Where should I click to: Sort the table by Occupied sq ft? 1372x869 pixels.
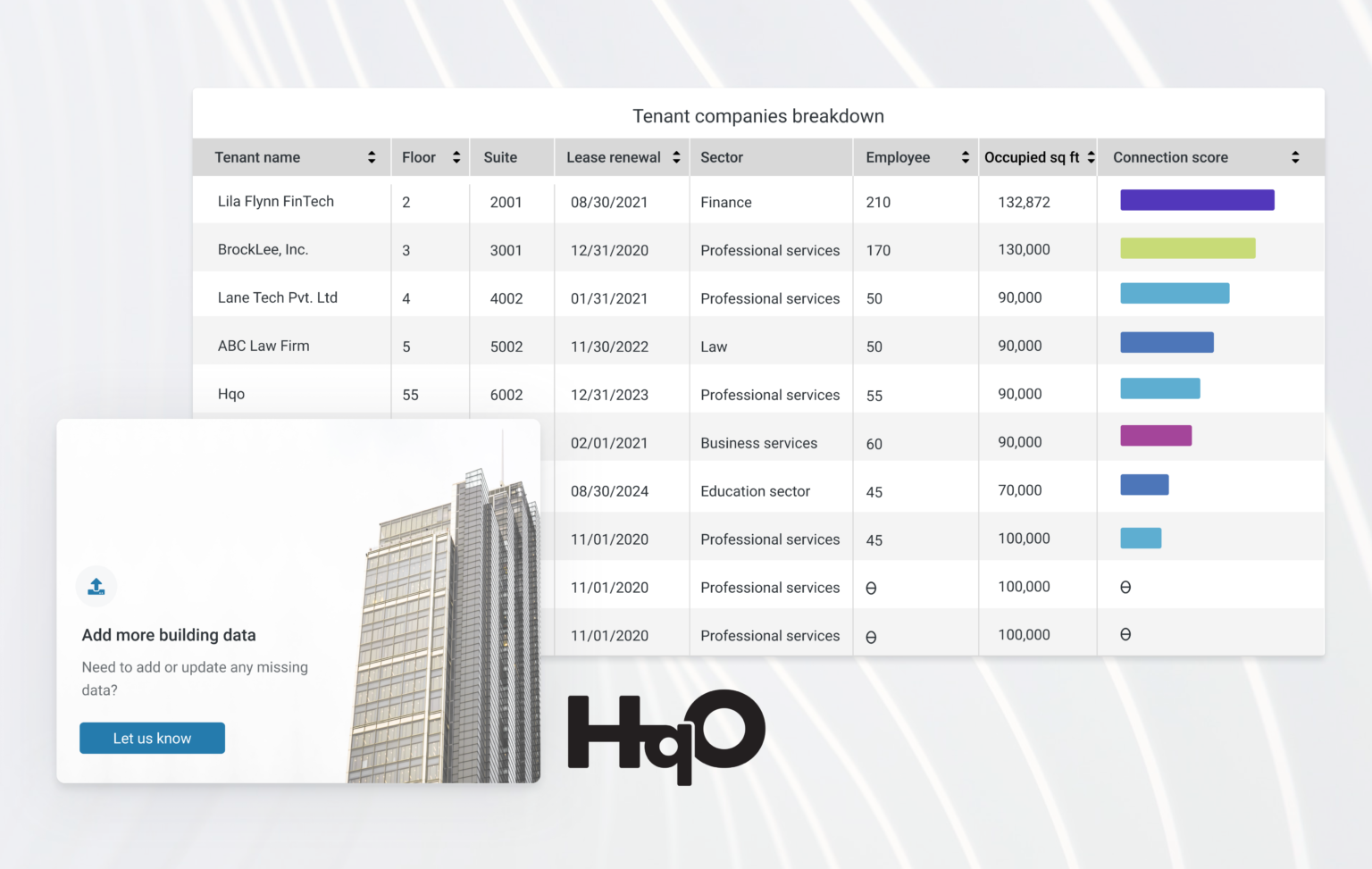point(1091,156)
